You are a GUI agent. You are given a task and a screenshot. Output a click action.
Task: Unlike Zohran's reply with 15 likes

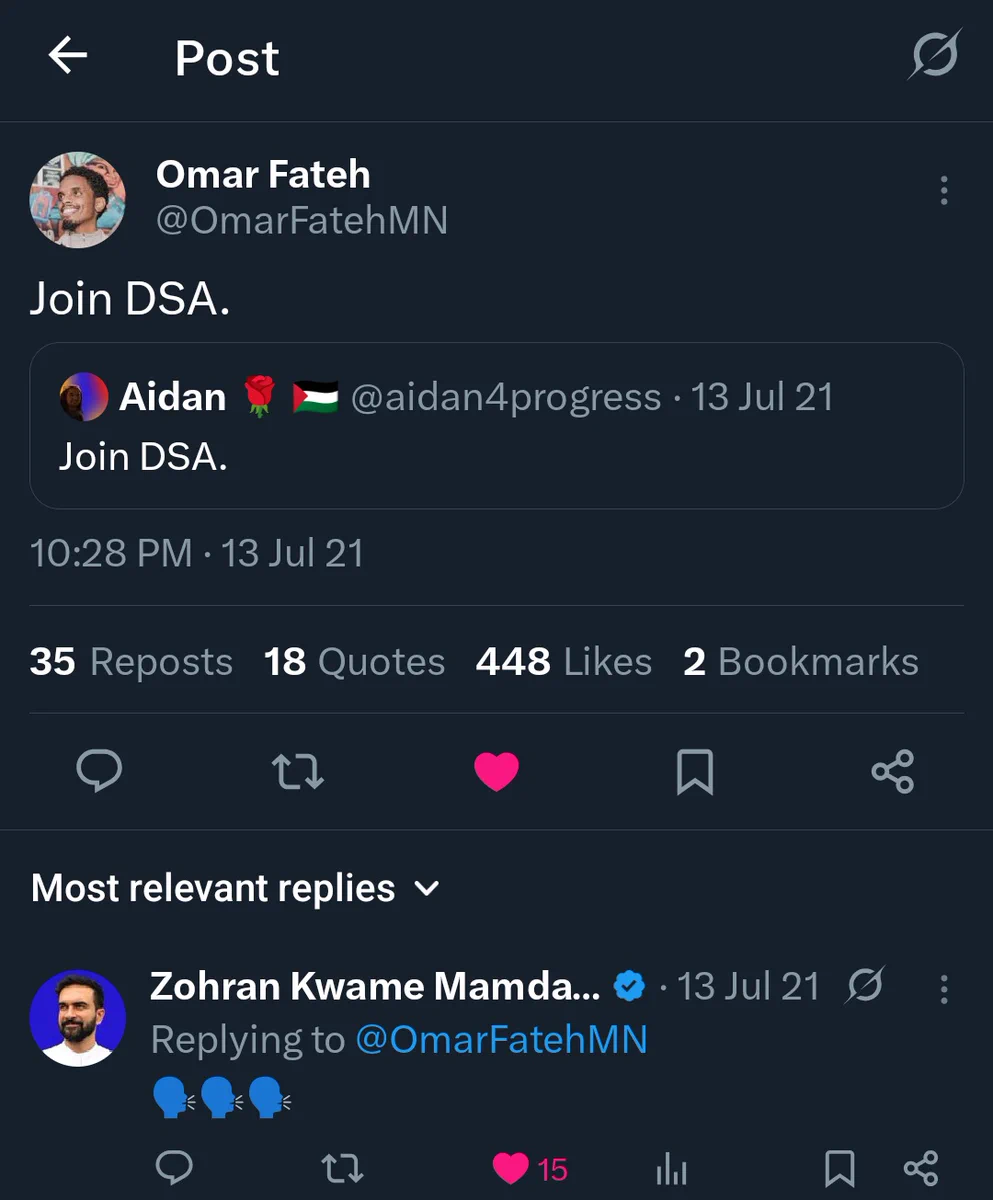(x=530, y=1168)
